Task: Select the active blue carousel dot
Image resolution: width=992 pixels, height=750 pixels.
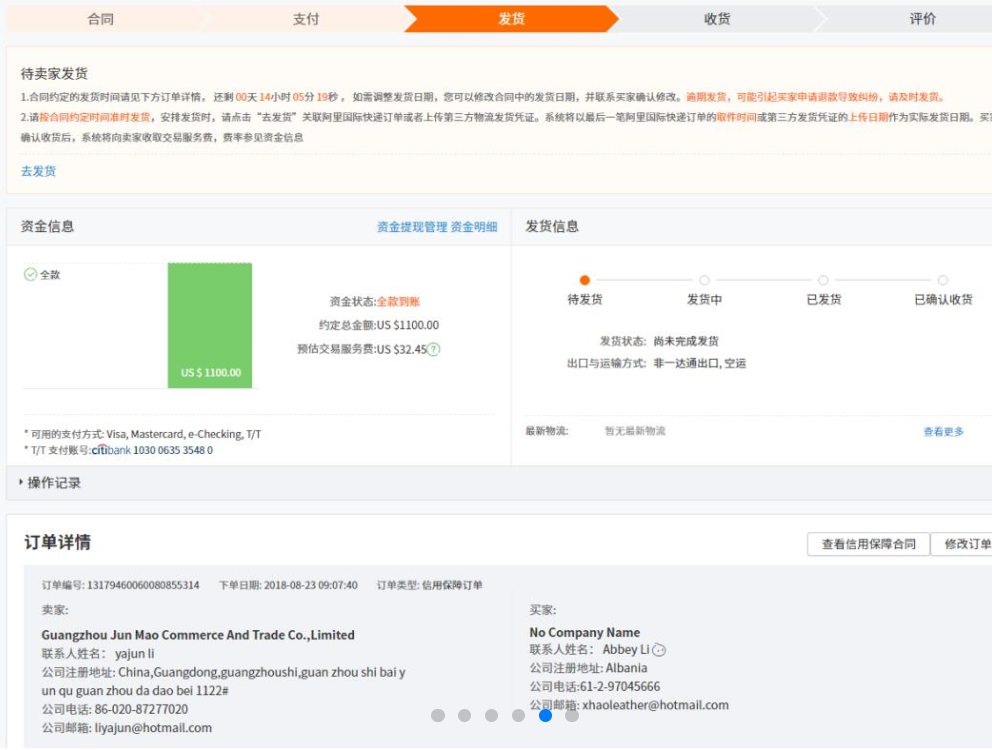Action: coord(545,715)
